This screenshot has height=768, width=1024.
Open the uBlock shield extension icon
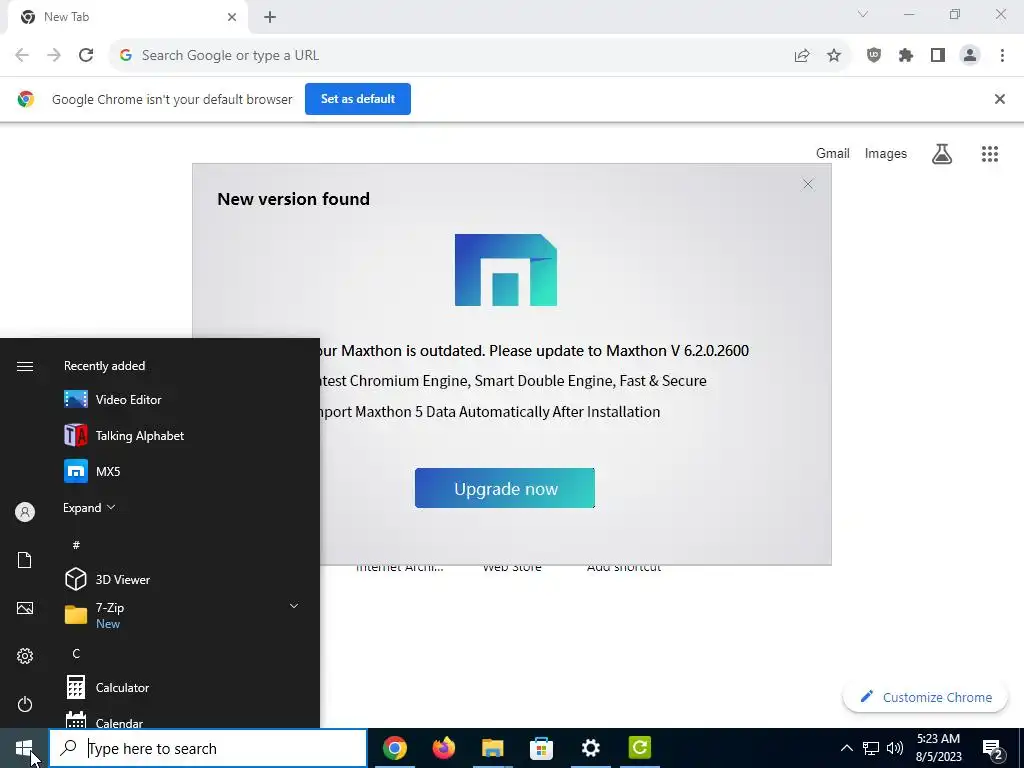tap(874, 56)
